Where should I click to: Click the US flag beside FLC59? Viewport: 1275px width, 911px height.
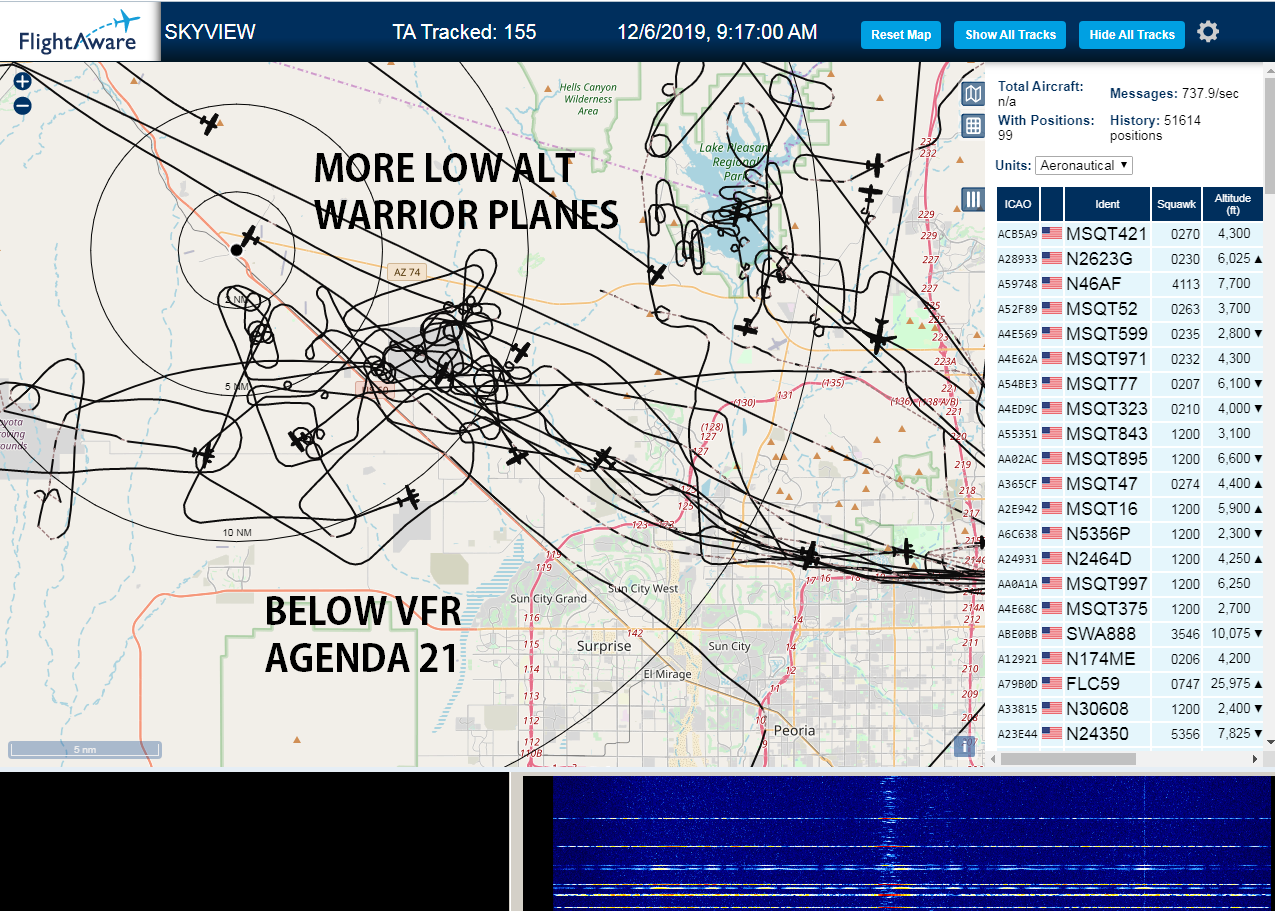pyautogui.click(x=1052, y=683)
